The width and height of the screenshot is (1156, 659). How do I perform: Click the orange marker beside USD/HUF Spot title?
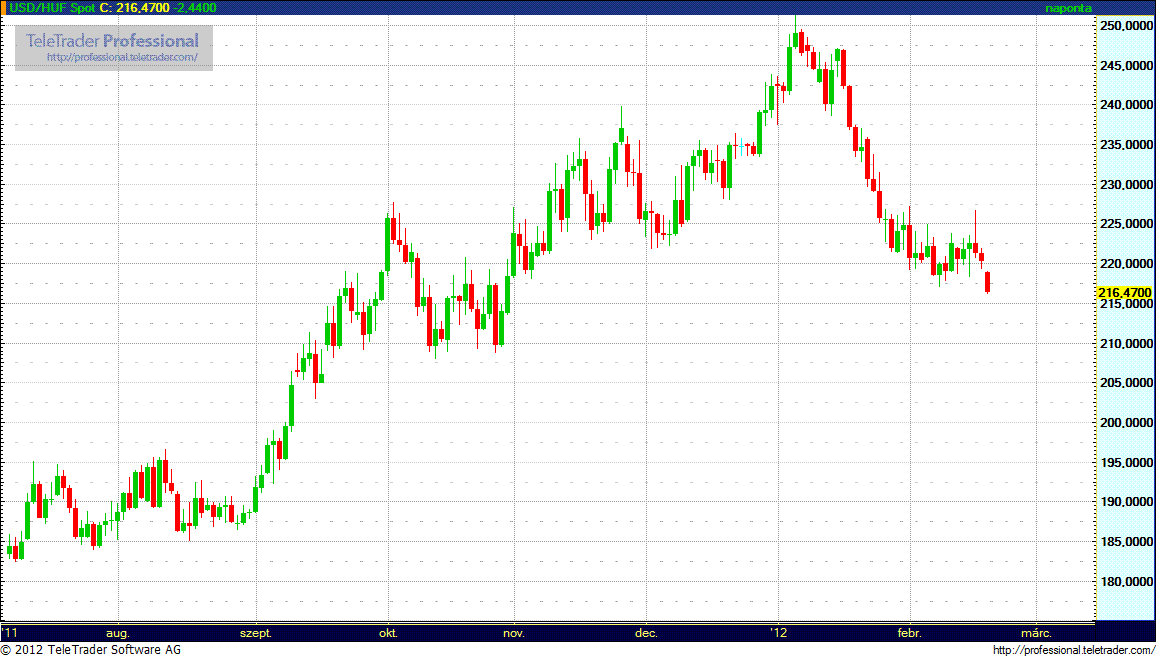3,7
